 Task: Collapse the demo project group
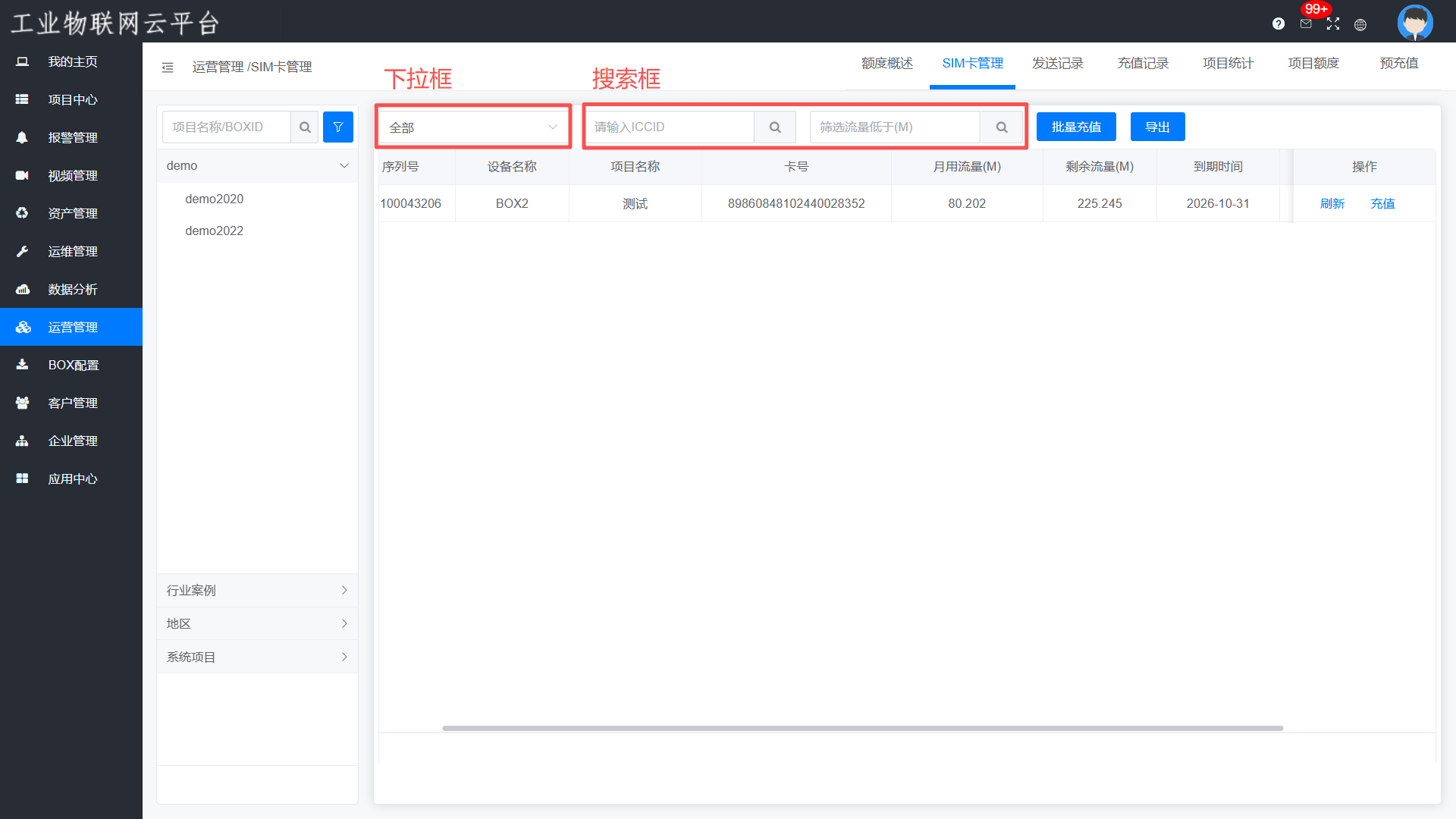pyautogui.click(x=344, y=165)
